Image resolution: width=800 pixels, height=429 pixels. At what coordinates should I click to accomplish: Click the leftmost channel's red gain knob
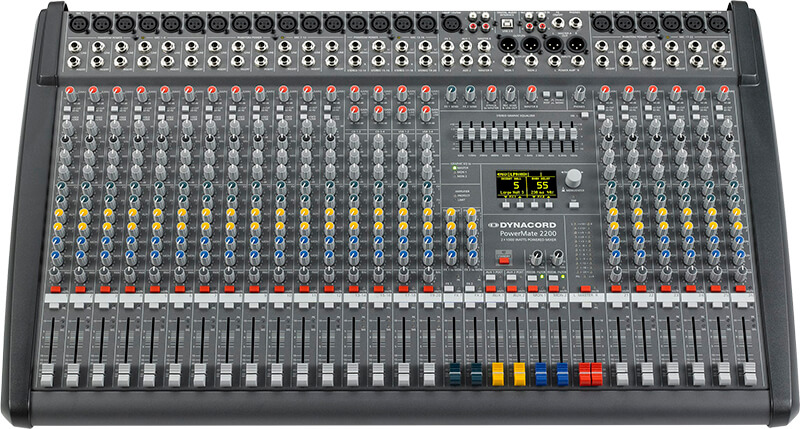(67, 92)
